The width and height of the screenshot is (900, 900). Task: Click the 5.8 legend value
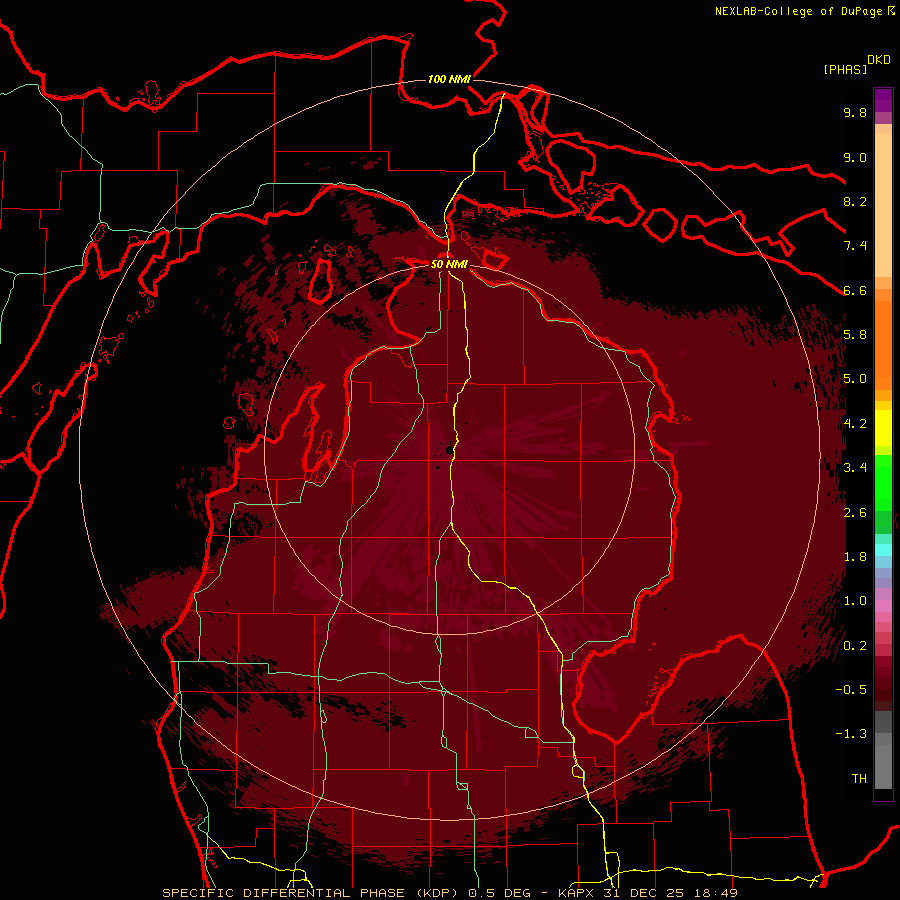(855, 335)
